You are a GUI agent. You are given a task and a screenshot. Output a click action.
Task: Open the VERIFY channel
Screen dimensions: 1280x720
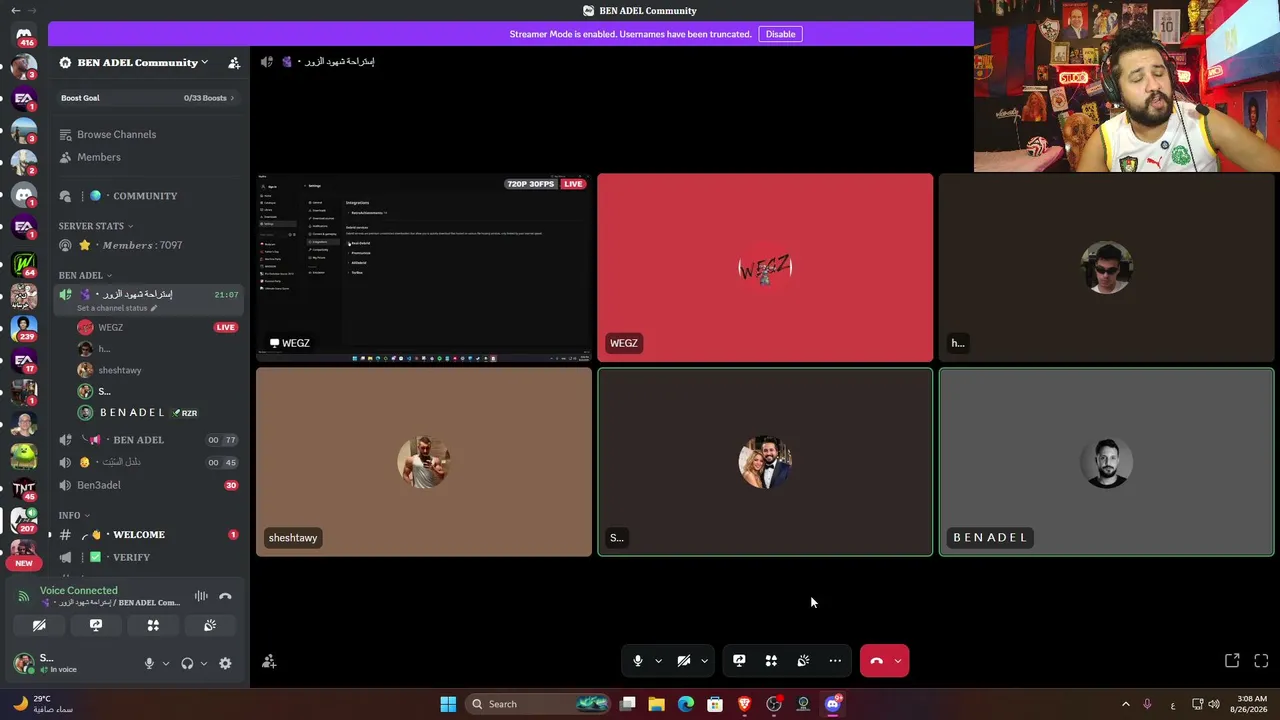coord(148,557)
